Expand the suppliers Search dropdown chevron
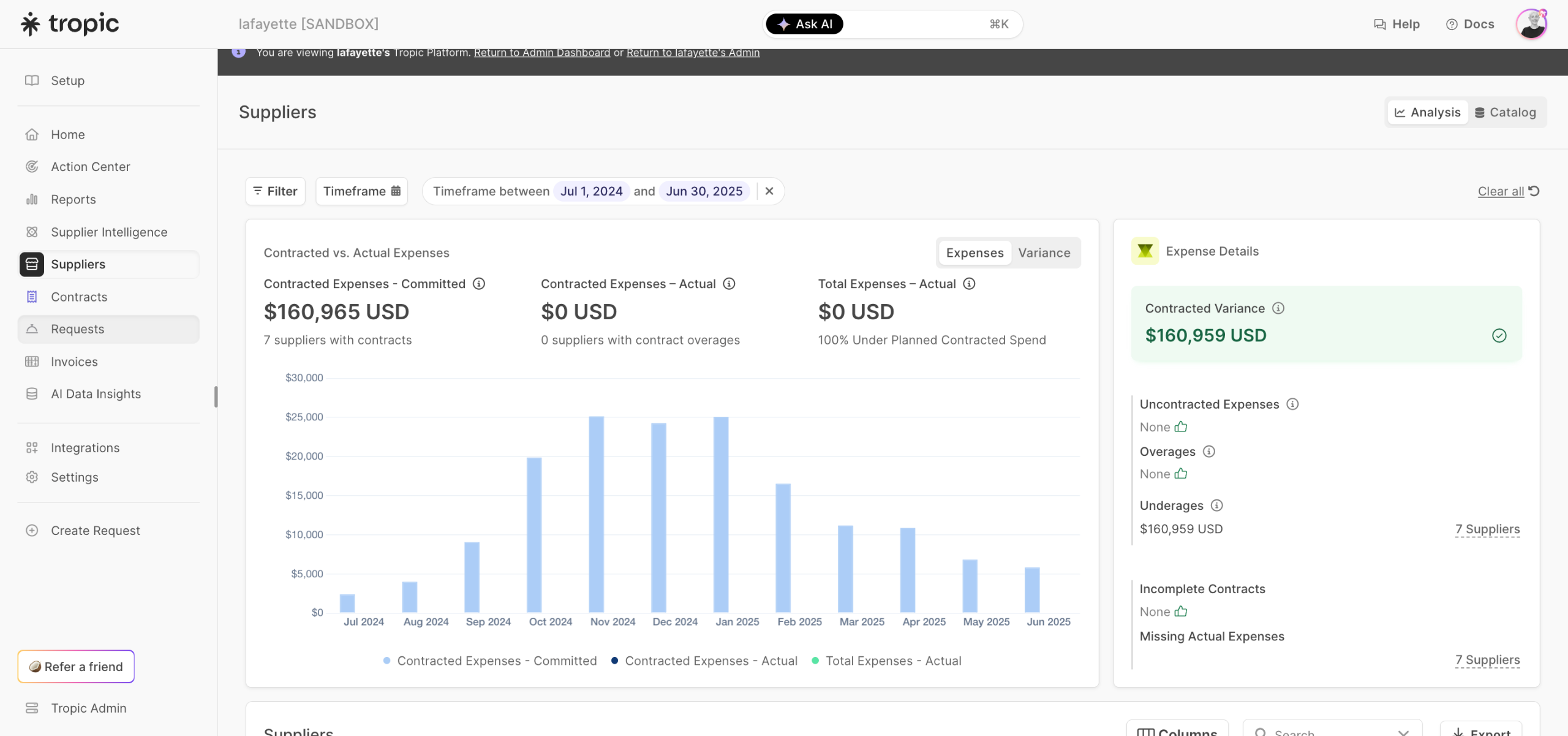Image resolution: width=1568 pixels, height=736 pixels. 1403,732
